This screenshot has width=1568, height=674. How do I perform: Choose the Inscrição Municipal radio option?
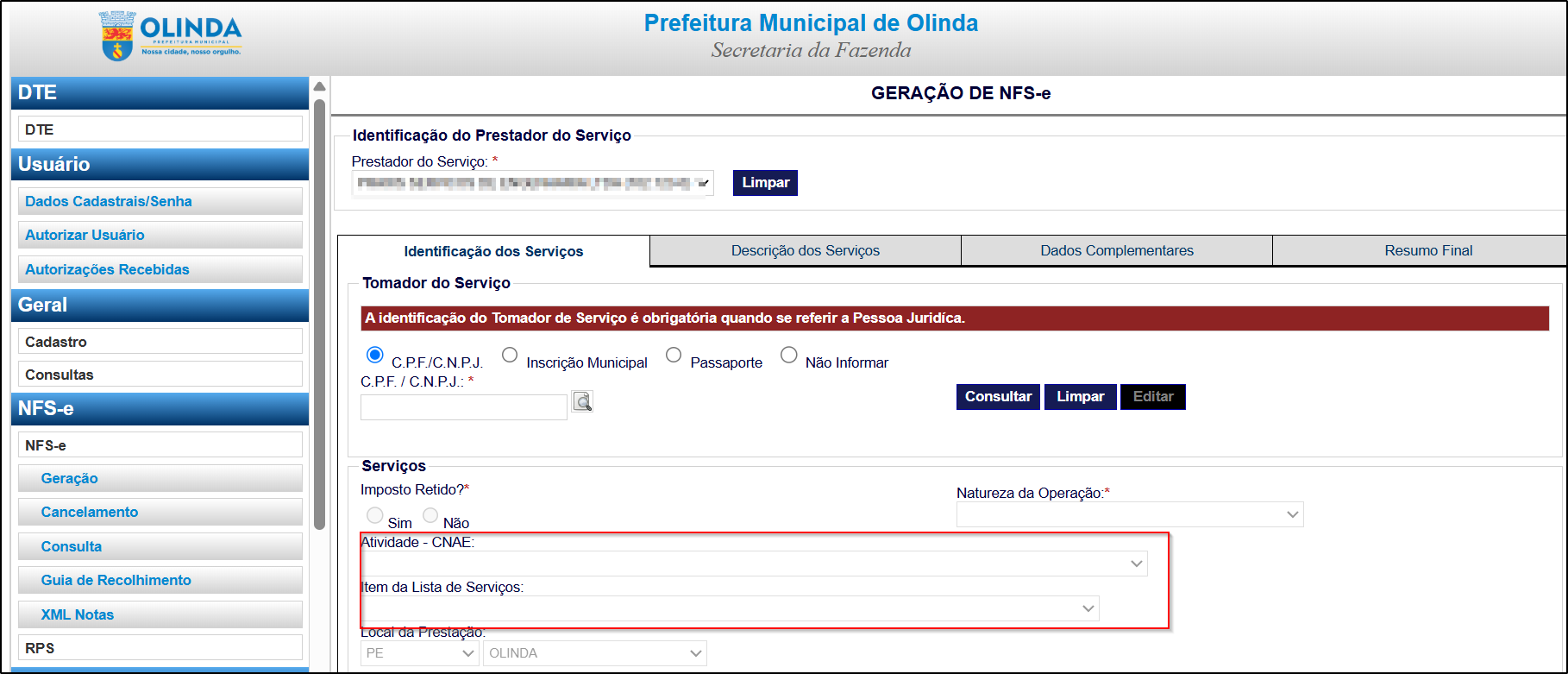pos(510,355)
